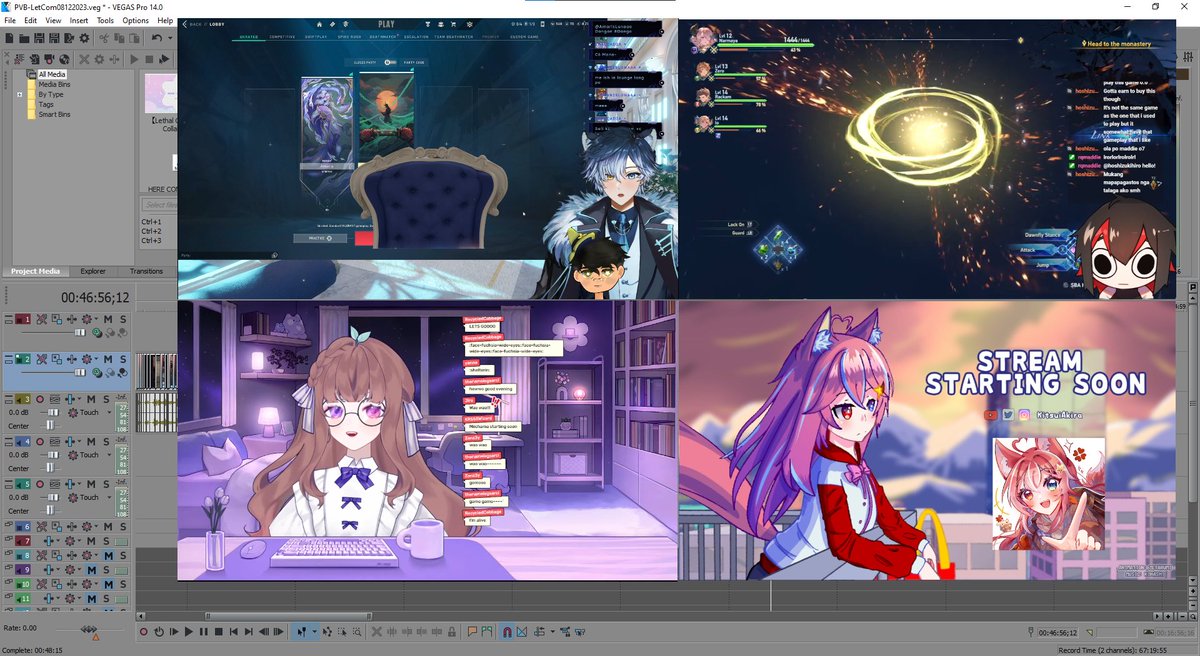Select Media Bins folder
1200x656 pixels.
click(x=55, y=84)
